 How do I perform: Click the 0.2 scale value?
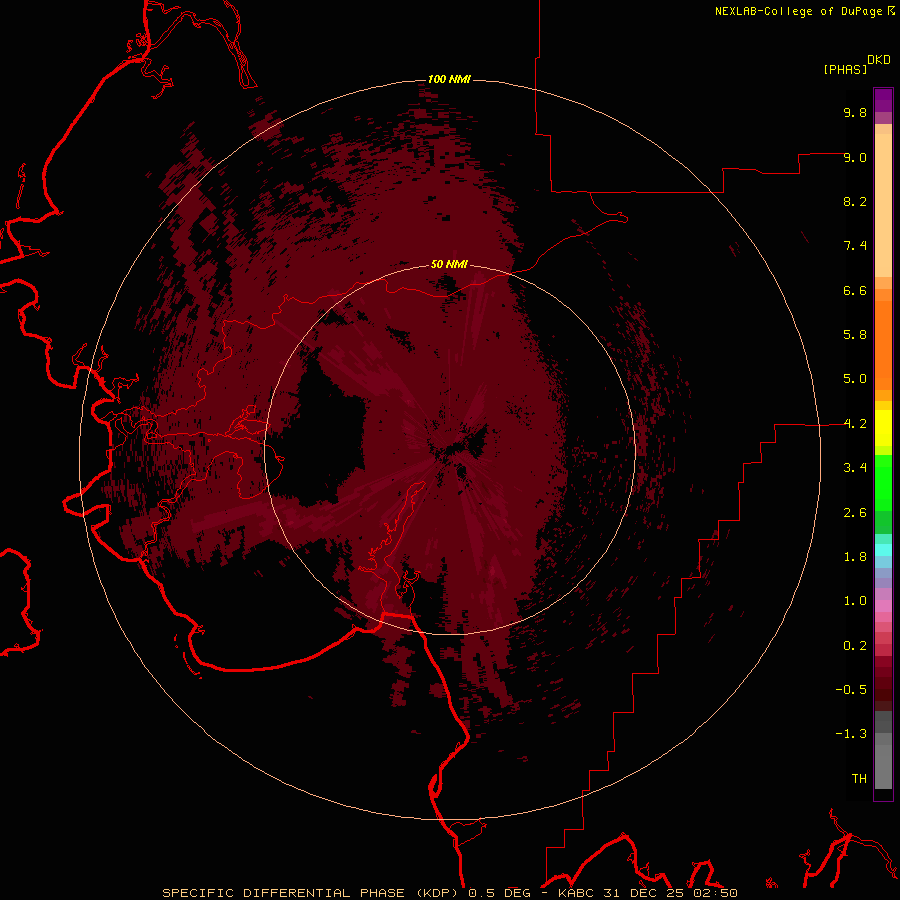pyautogui.click(x=855, y=646)
